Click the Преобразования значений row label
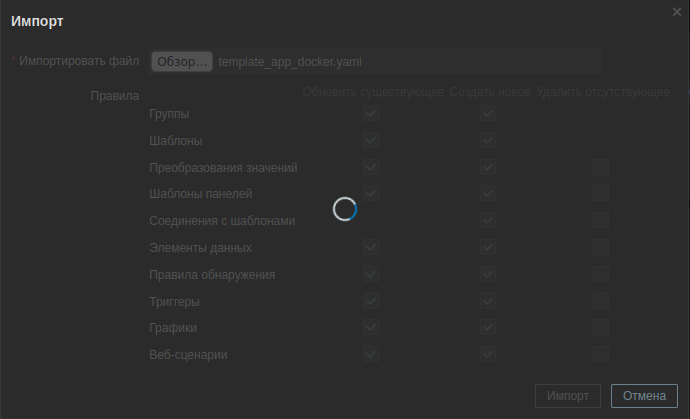690x419 pixels. coord(223,168)
